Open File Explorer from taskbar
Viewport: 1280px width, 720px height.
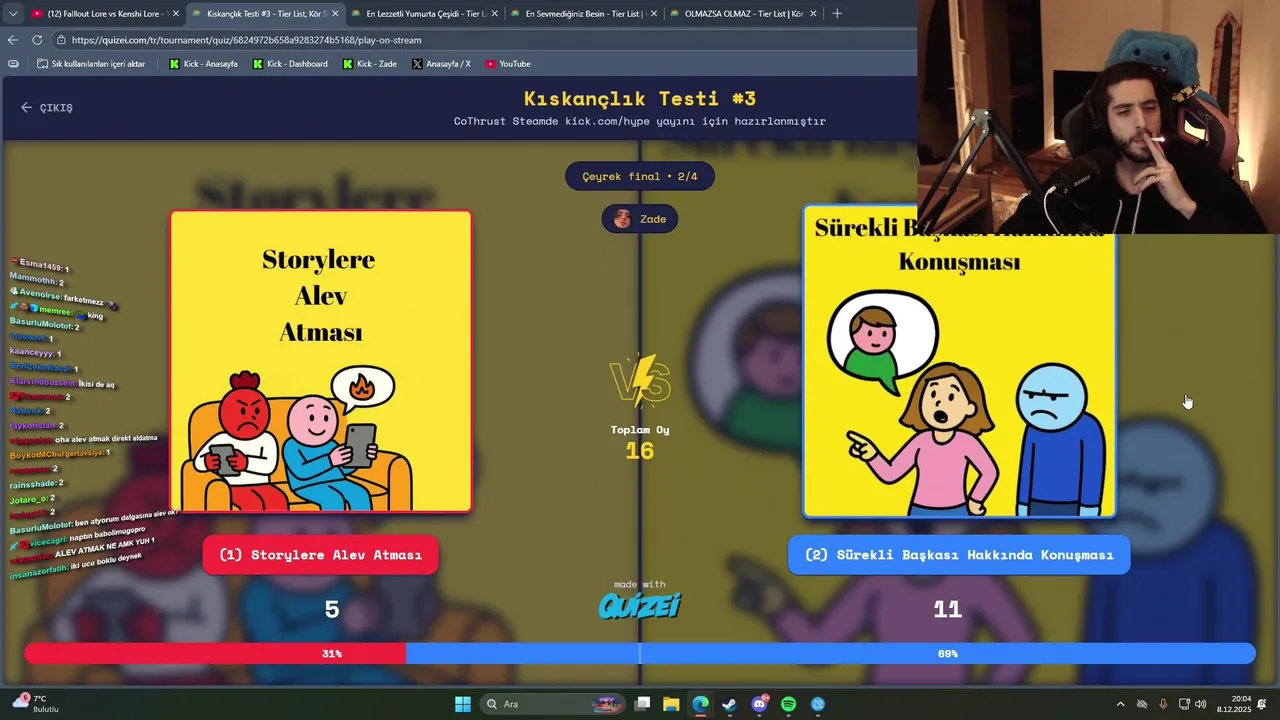tap(671, 704)
